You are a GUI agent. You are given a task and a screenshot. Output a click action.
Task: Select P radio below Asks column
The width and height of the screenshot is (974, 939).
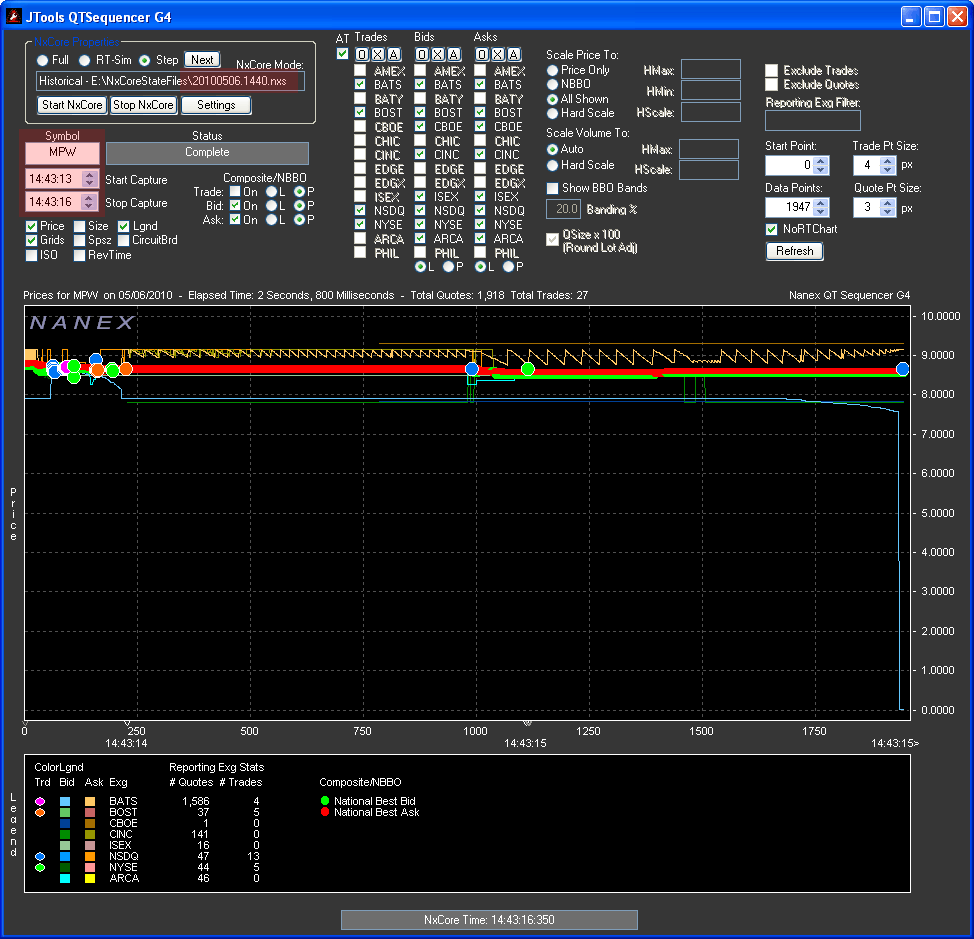coord(509,266)
